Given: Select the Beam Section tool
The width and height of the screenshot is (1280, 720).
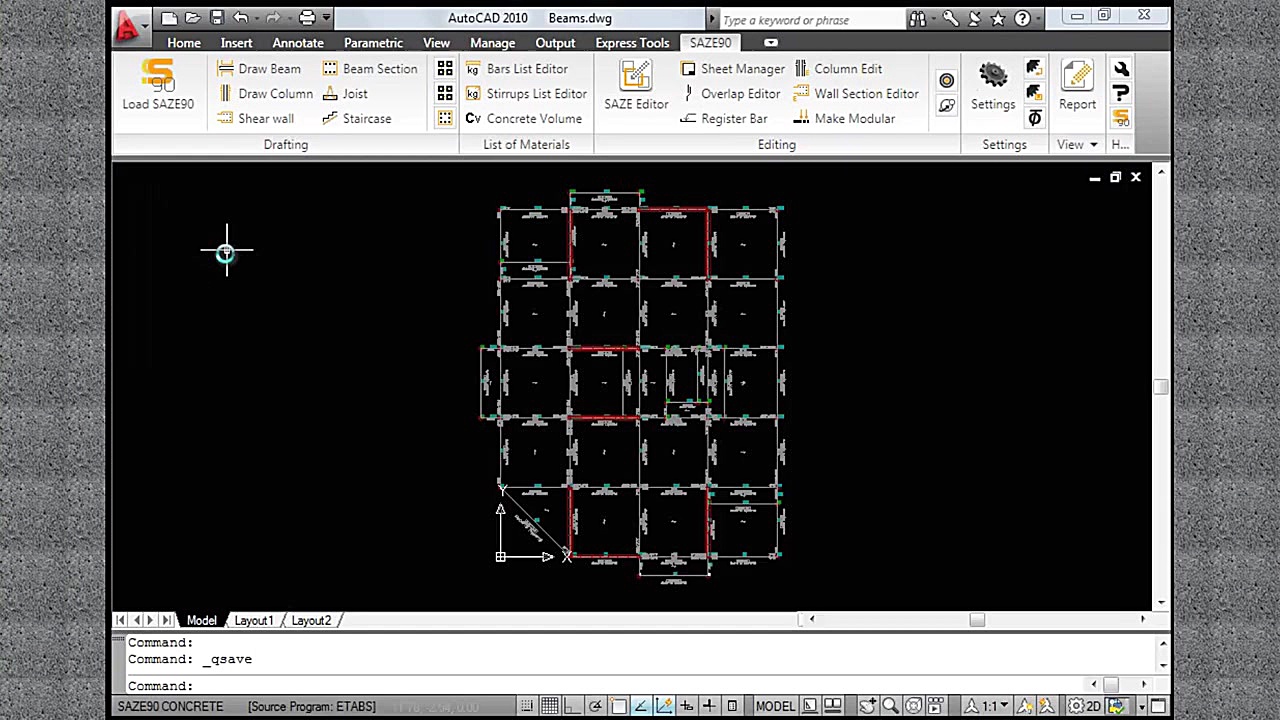Looking at the screenshot, I should pyautogui.click(x=369, y=69).
